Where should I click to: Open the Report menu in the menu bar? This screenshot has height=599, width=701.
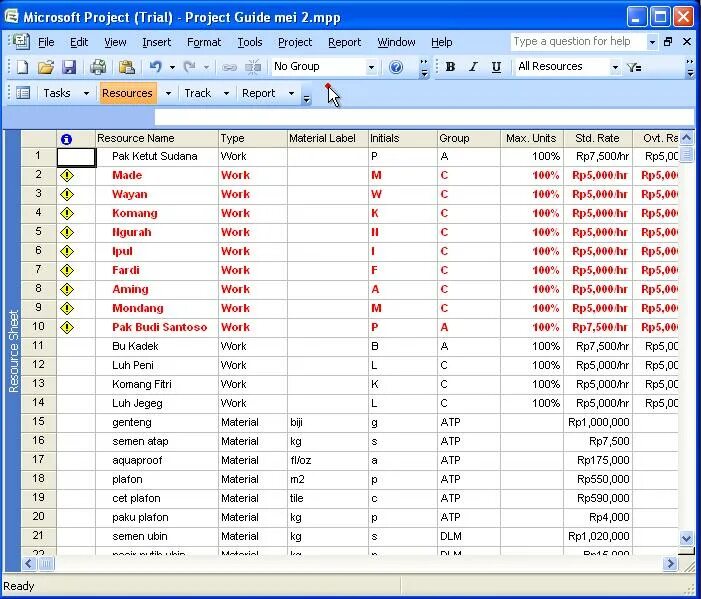pos(344,42)
